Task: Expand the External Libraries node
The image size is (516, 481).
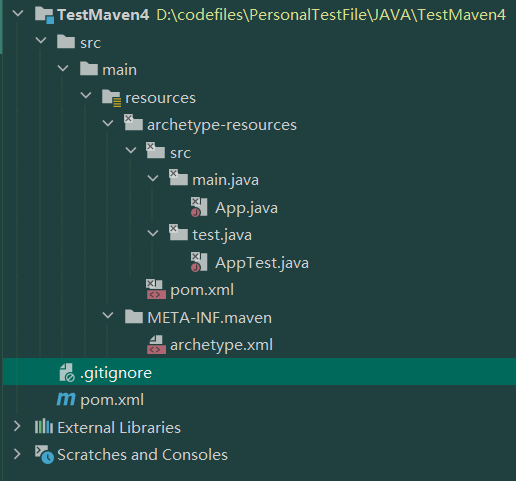Action: coord(17,426)
